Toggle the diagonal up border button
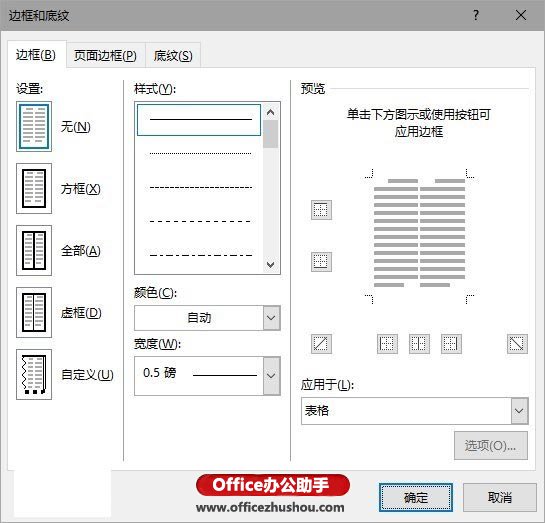The width and height of the screenshot is (545, 523). tap(321, 344)
